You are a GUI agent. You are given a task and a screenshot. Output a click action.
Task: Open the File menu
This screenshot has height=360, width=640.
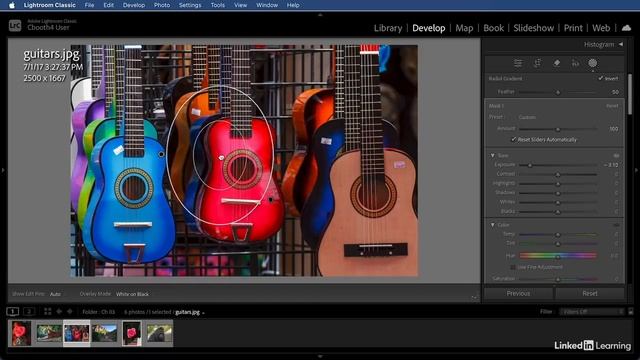(89, 5)
